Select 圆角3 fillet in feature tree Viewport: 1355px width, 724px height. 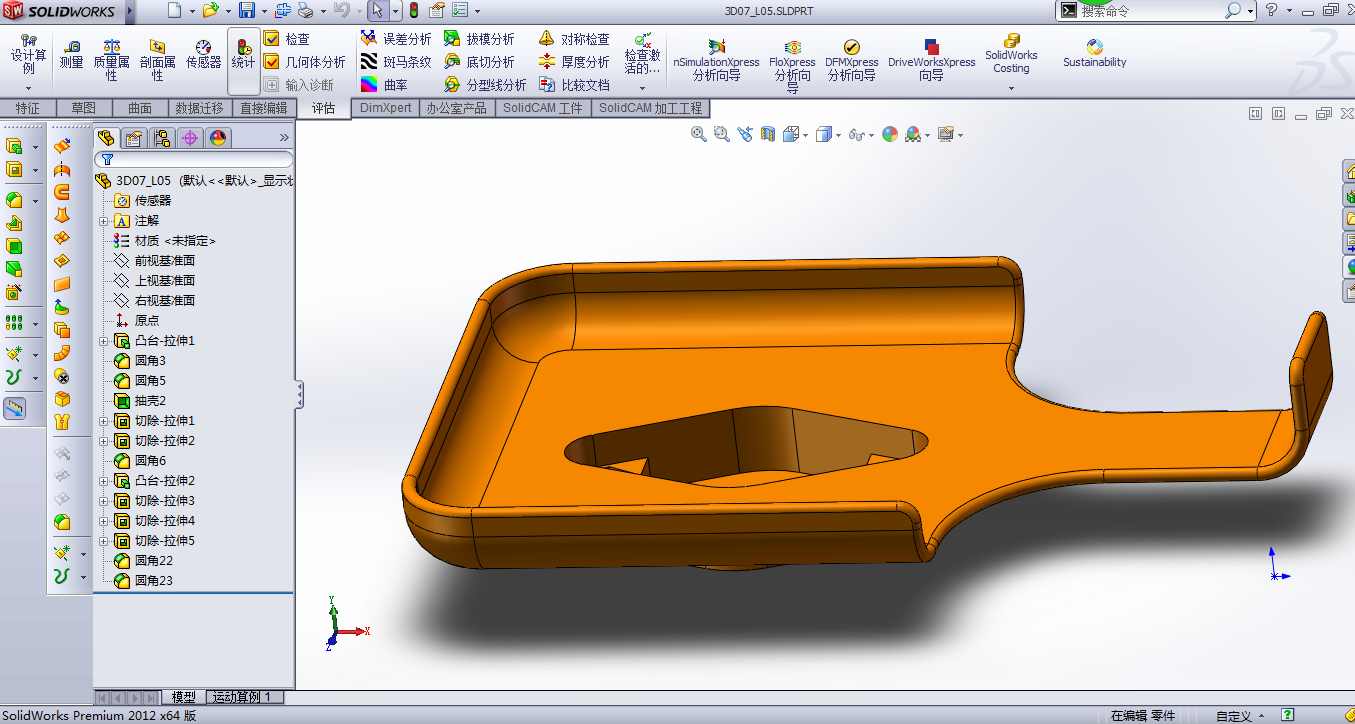click(150, 361)
